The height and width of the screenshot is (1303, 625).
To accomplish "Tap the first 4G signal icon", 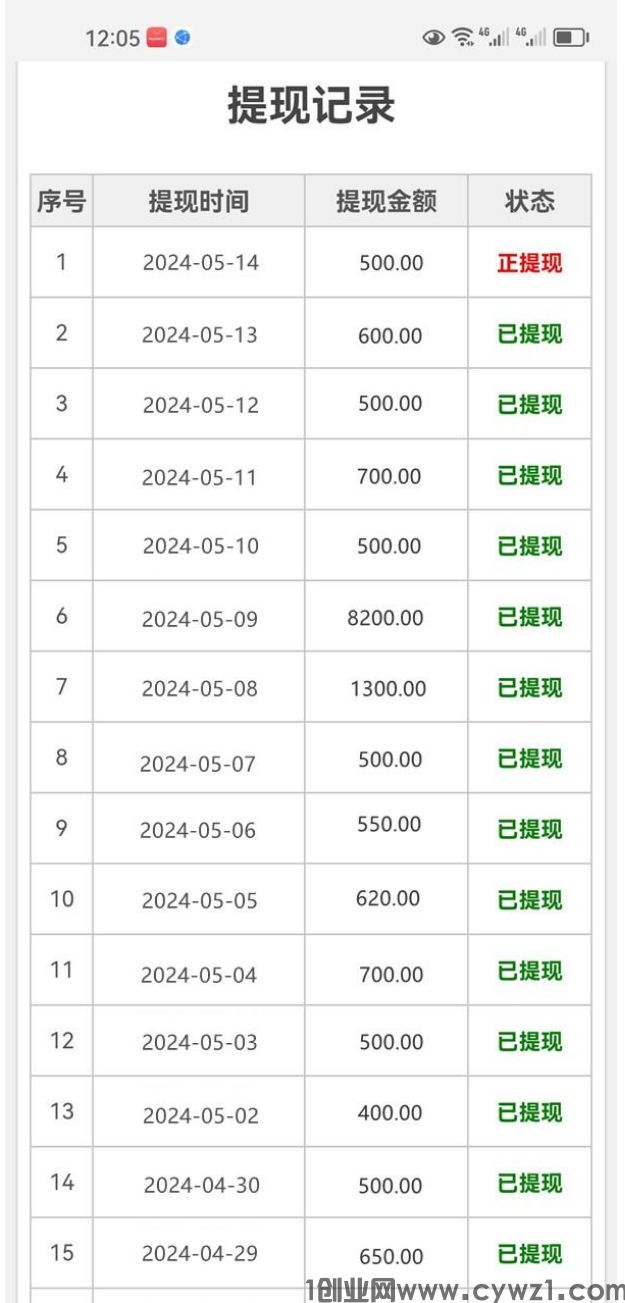I will coord(494,38).
